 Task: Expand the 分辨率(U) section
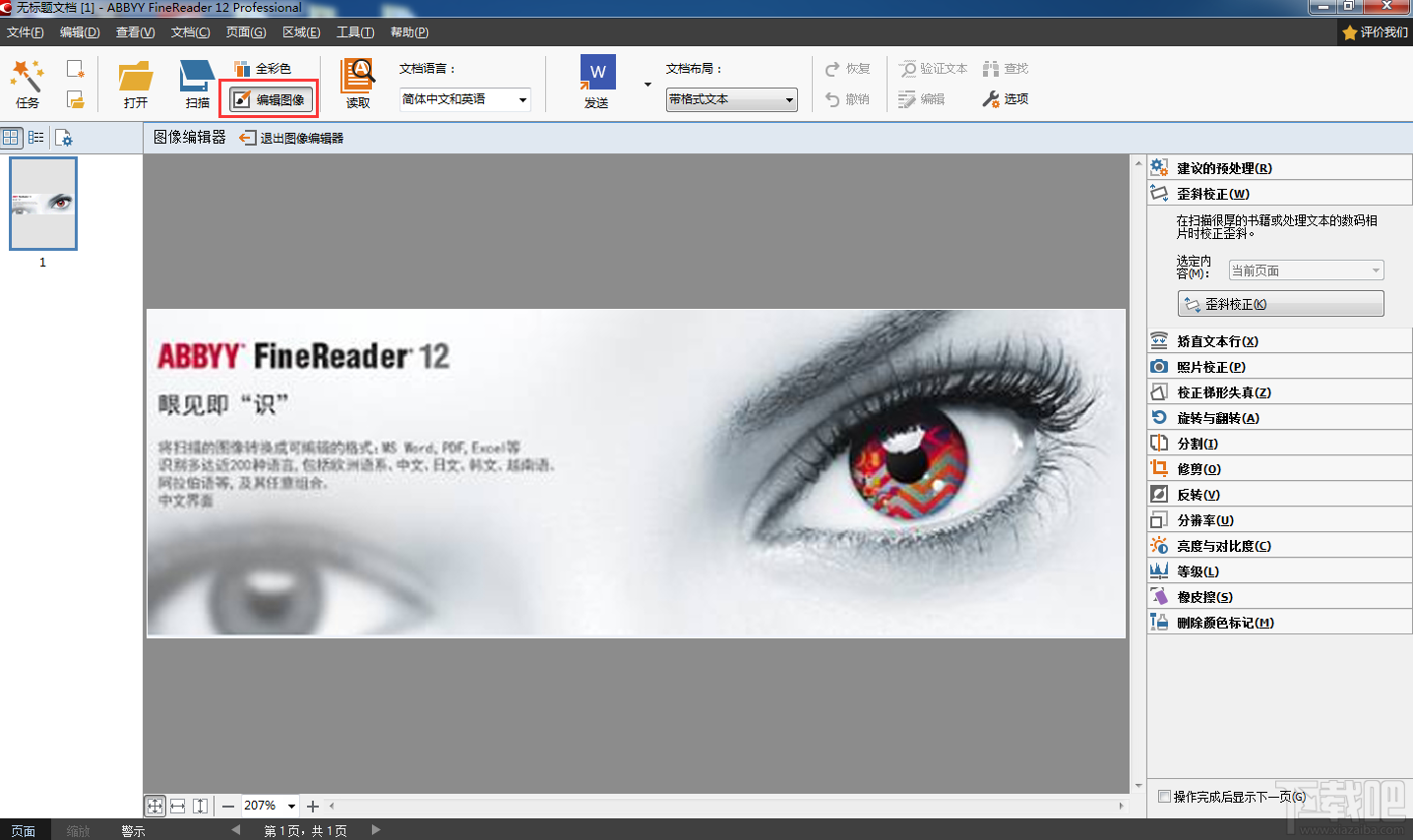[x=1279, y=520]
